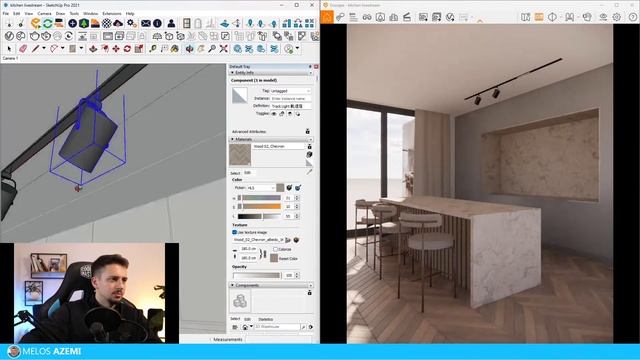Image resolution: width=640 pixels, height=360 pixels.
Task: Select the Push/Pull tool
Action: [93, 49]
